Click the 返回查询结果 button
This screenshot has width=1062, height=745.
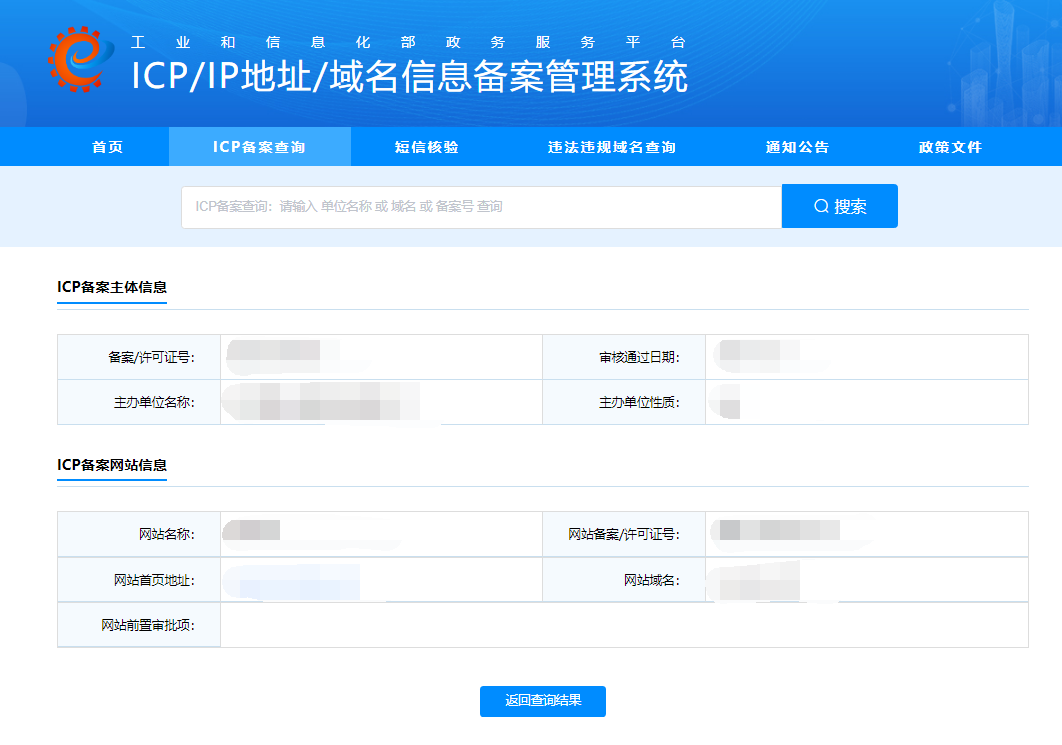[543, 701]
